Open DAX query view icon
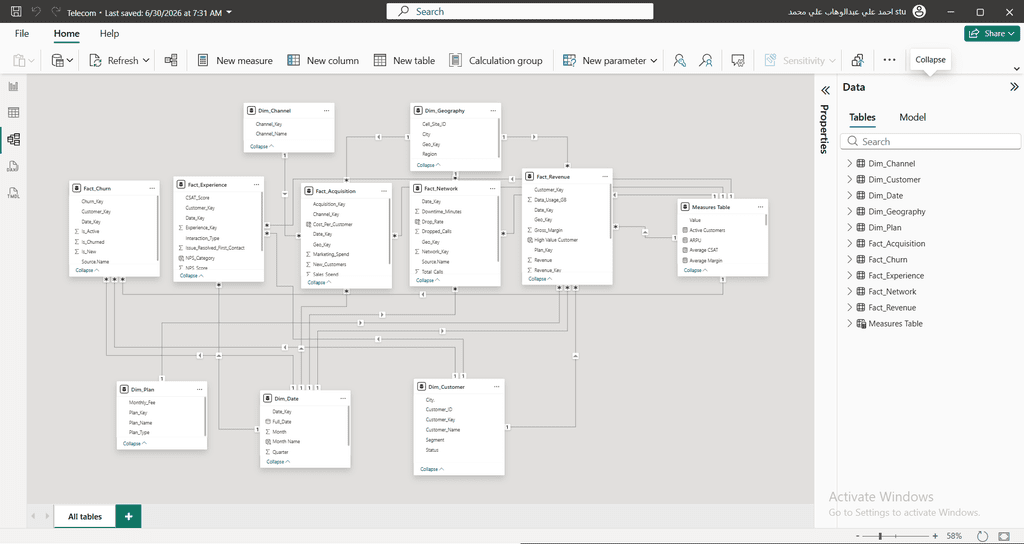This screenshot has width=1024, height=544. 13,167
